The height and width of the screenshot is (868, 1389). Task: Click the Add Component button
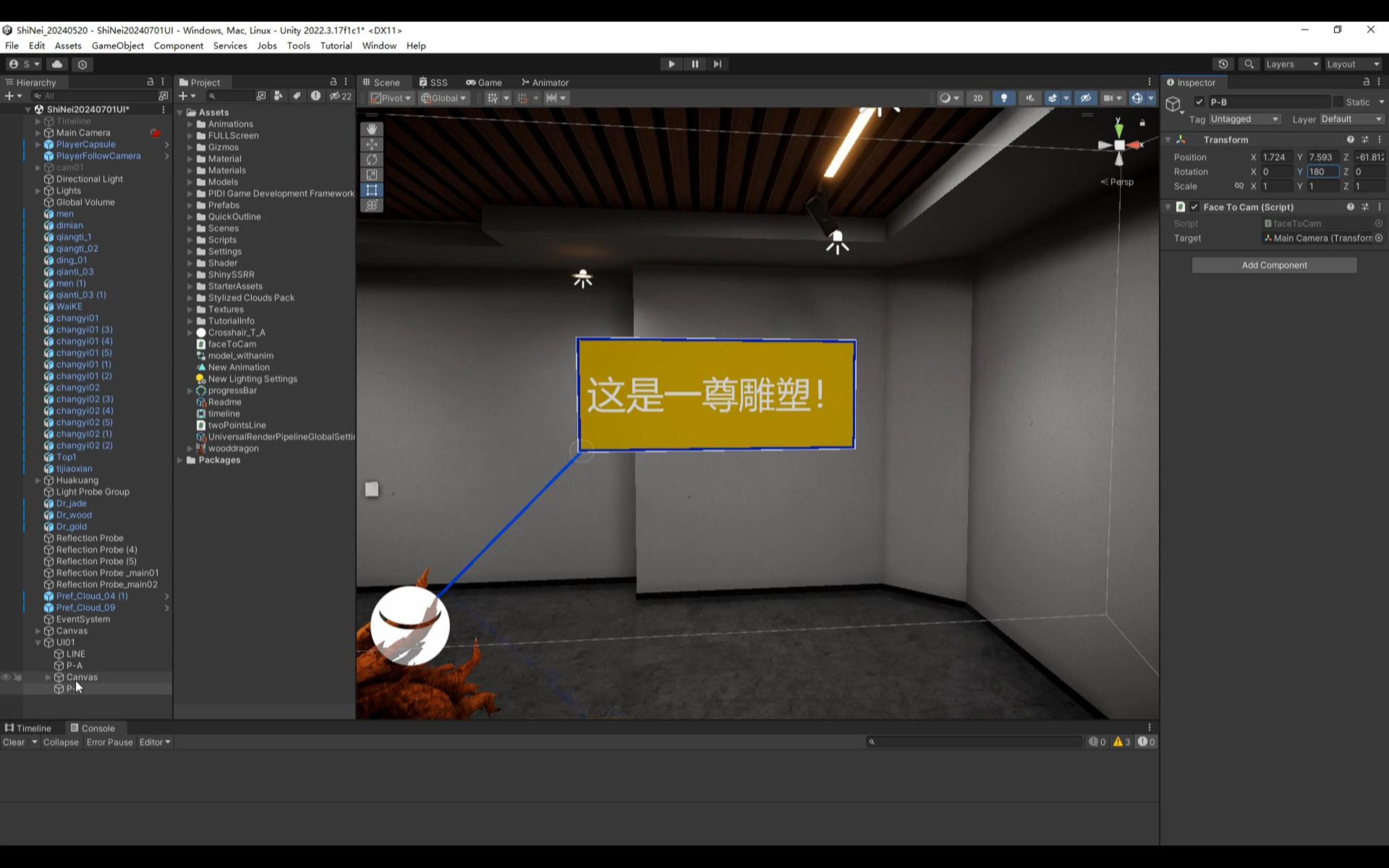pos(1274,265)
